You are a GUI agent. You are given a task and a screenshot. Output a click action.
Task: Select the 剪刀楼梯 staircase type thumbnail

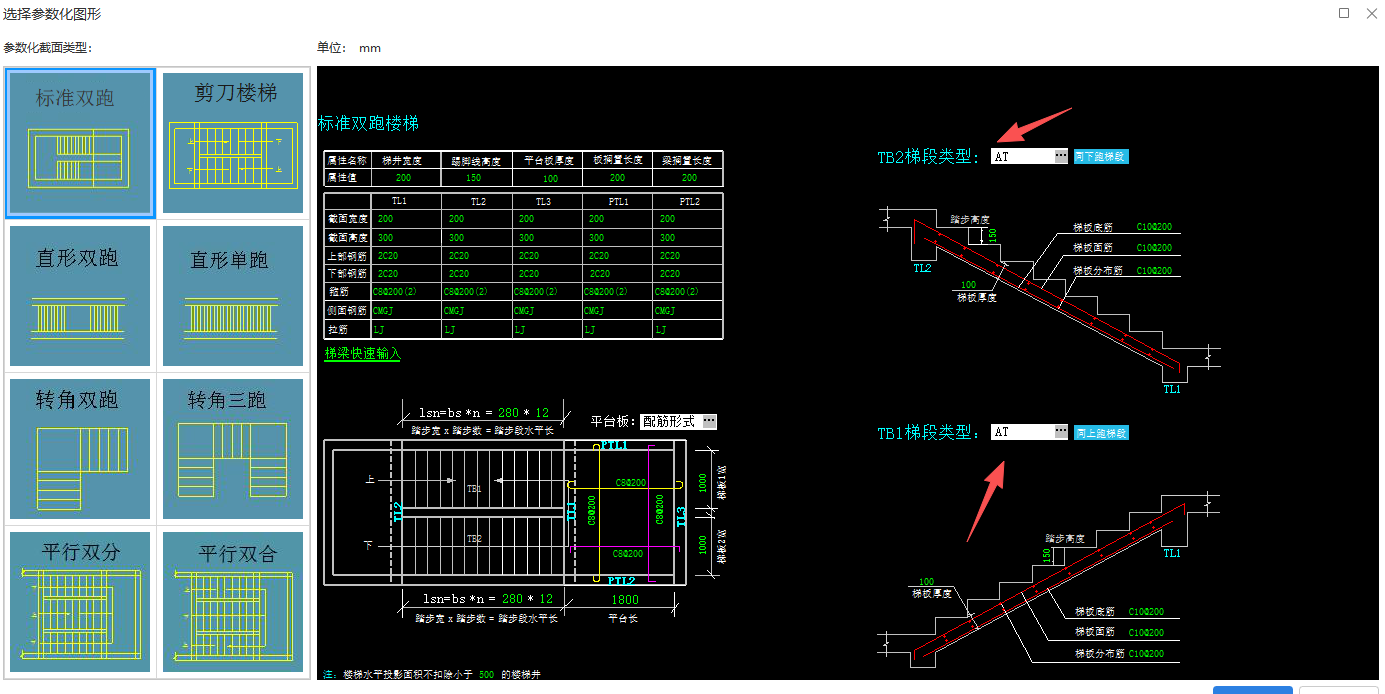click(x=233, y=143)
